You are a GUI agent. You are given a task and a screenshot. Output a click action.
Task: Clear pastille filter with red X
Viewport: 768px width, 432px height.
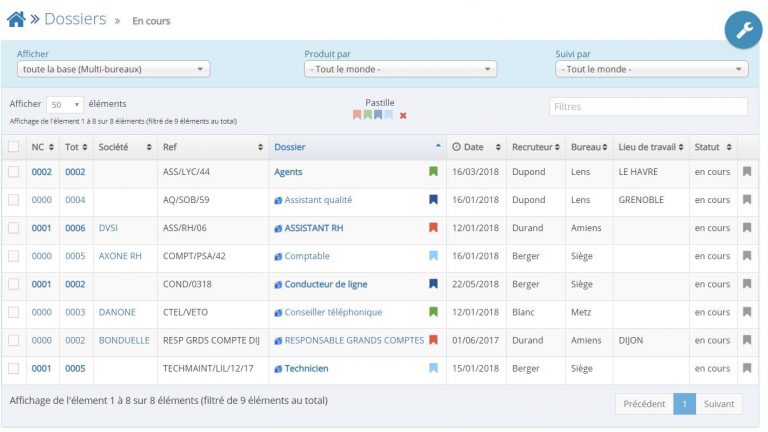tap(403, 116)
